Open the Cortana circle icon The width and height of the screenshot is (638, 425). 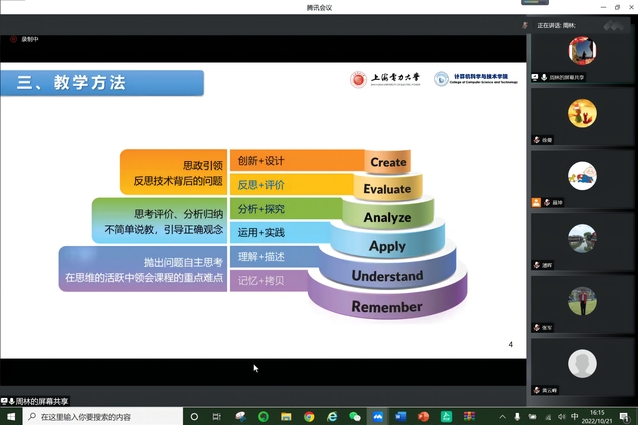point(194,416)
